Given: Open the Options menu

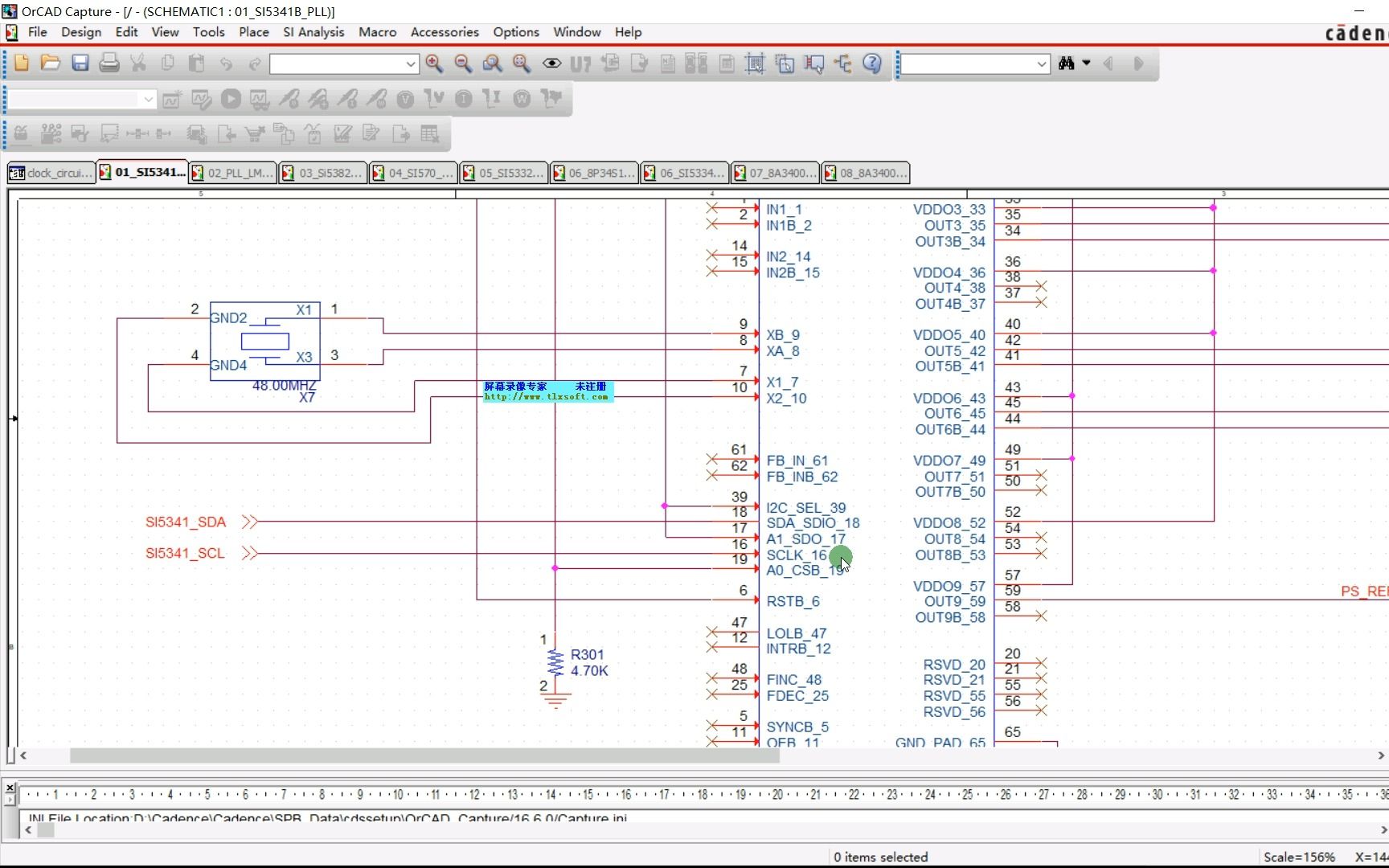Looking at the screenshot, I should coord(516,32).
